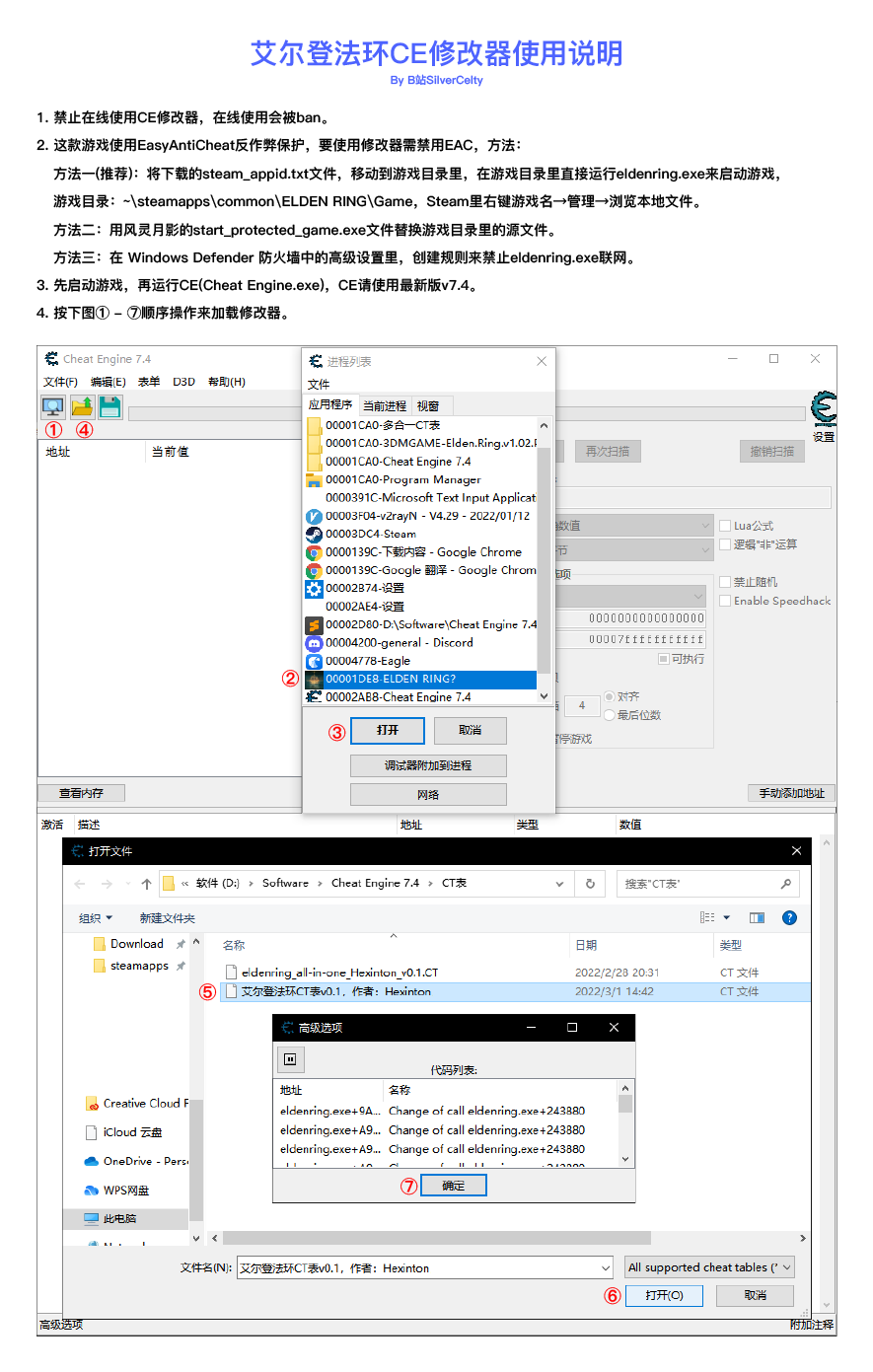Go up one folder level arrow

tap(146, 884)
